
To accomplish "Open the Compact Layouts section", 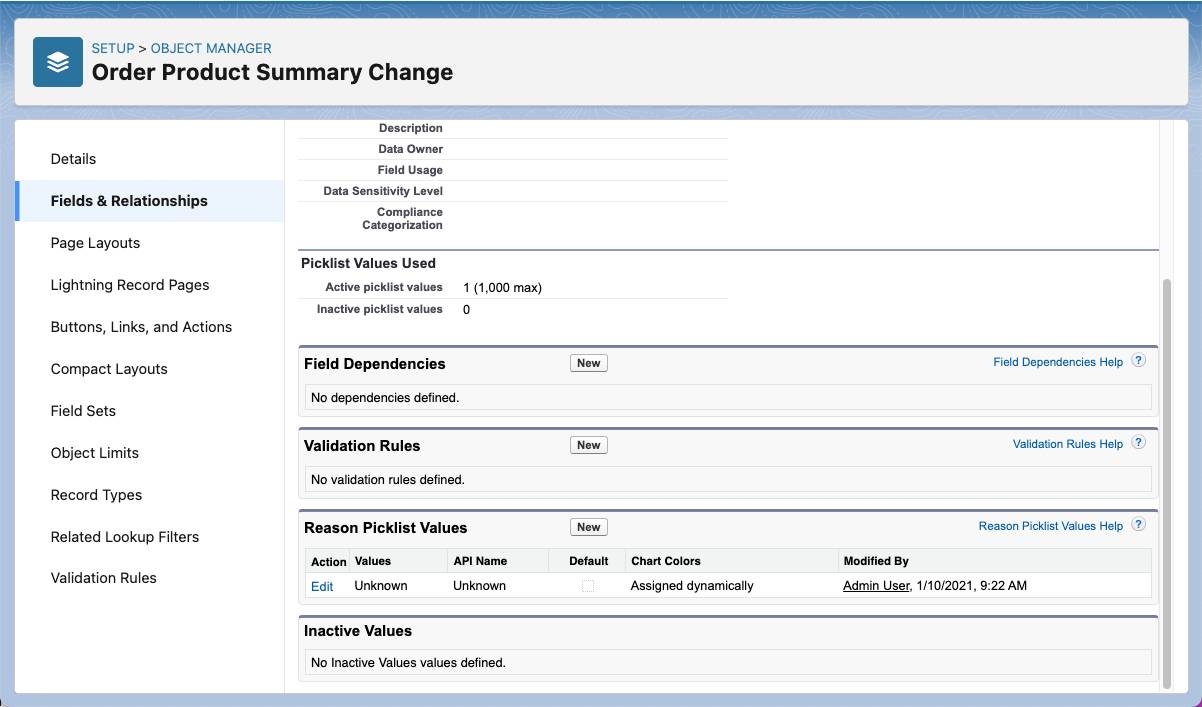I will (x=108, y=368).
